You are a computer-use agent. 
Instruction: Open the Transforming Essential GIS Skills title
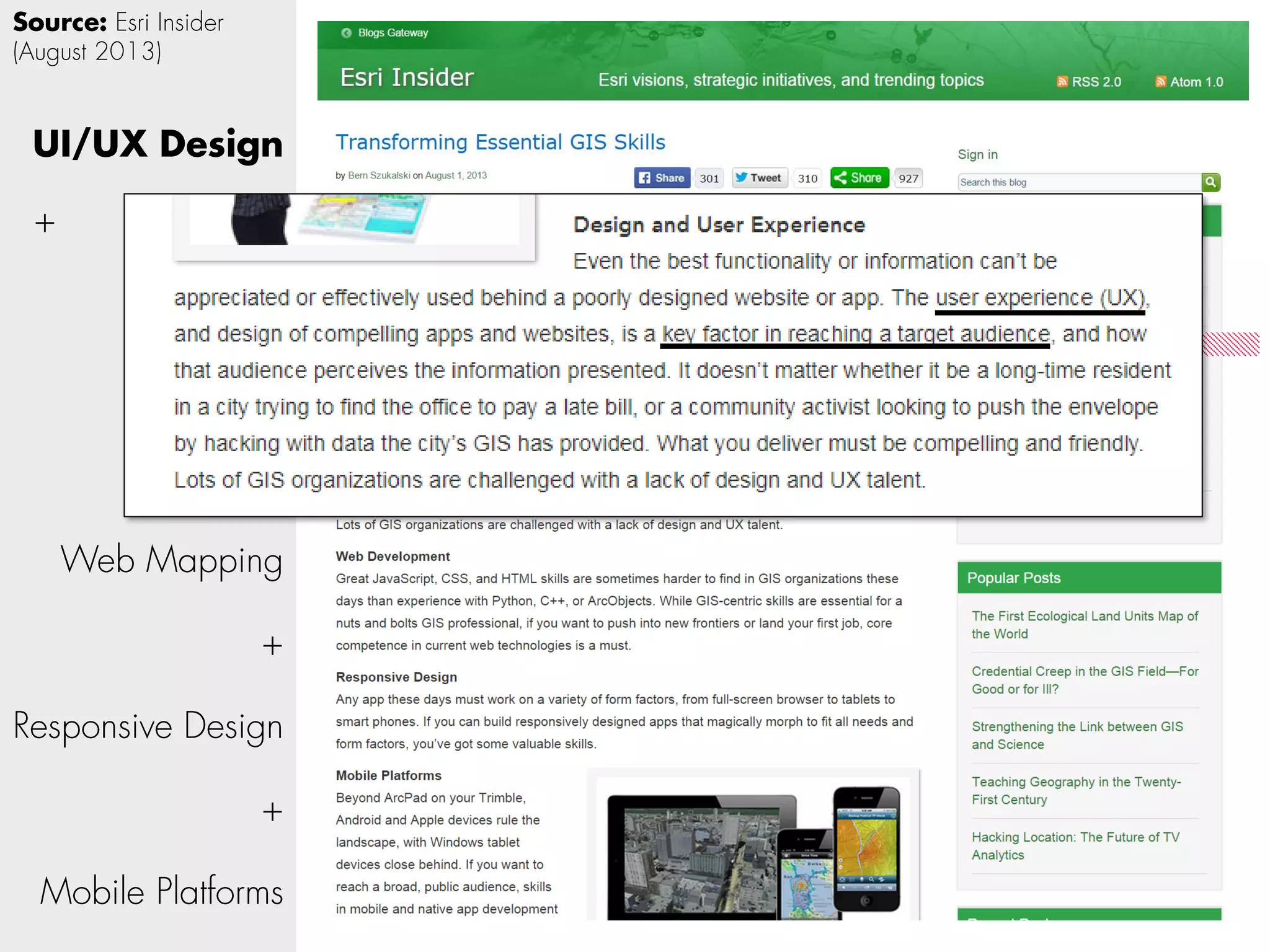pos(500,143)
